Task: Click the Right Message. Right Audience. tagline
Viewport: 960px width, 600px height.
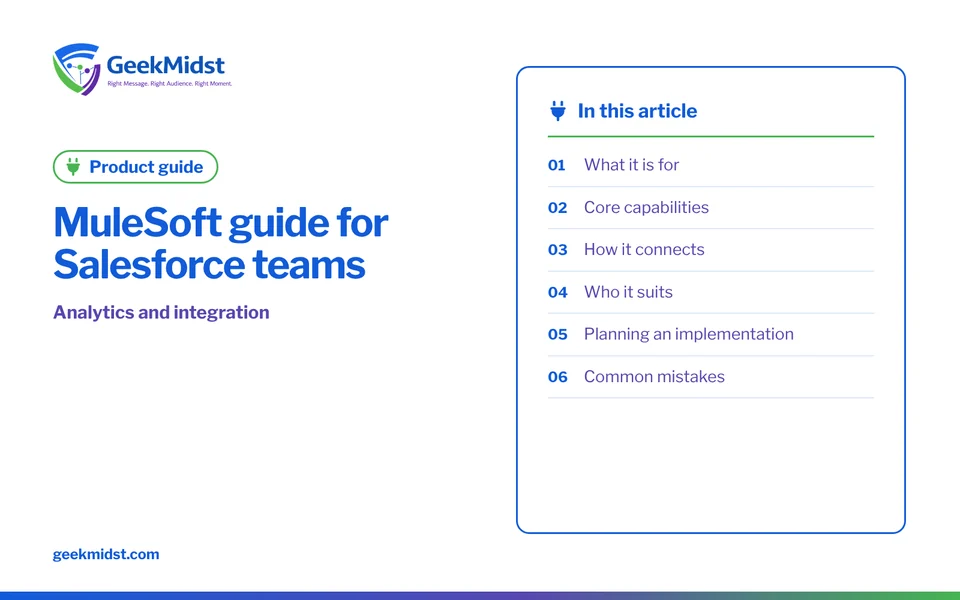Action: click(170, 83)
